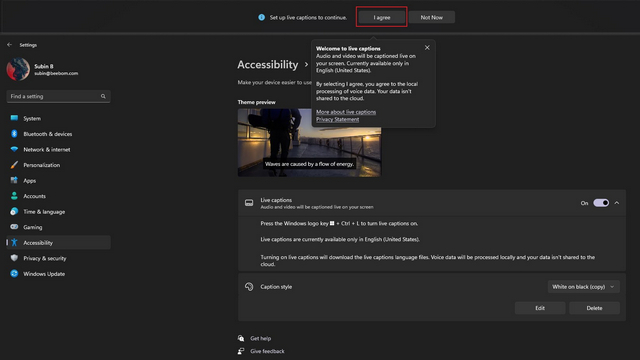Close the Welcome to live captions popup
640x360 pixels.
coord(427,47)
